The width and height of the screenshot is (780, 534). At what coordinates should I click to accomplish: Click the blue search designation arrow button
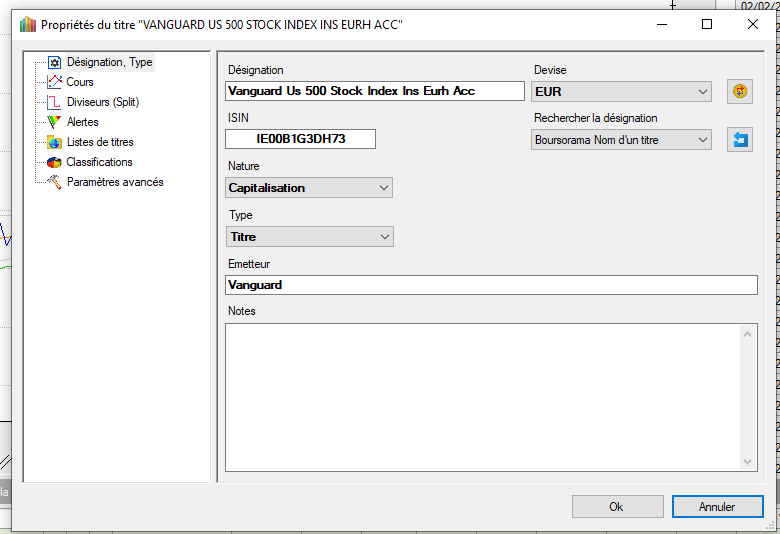[739, 140]
